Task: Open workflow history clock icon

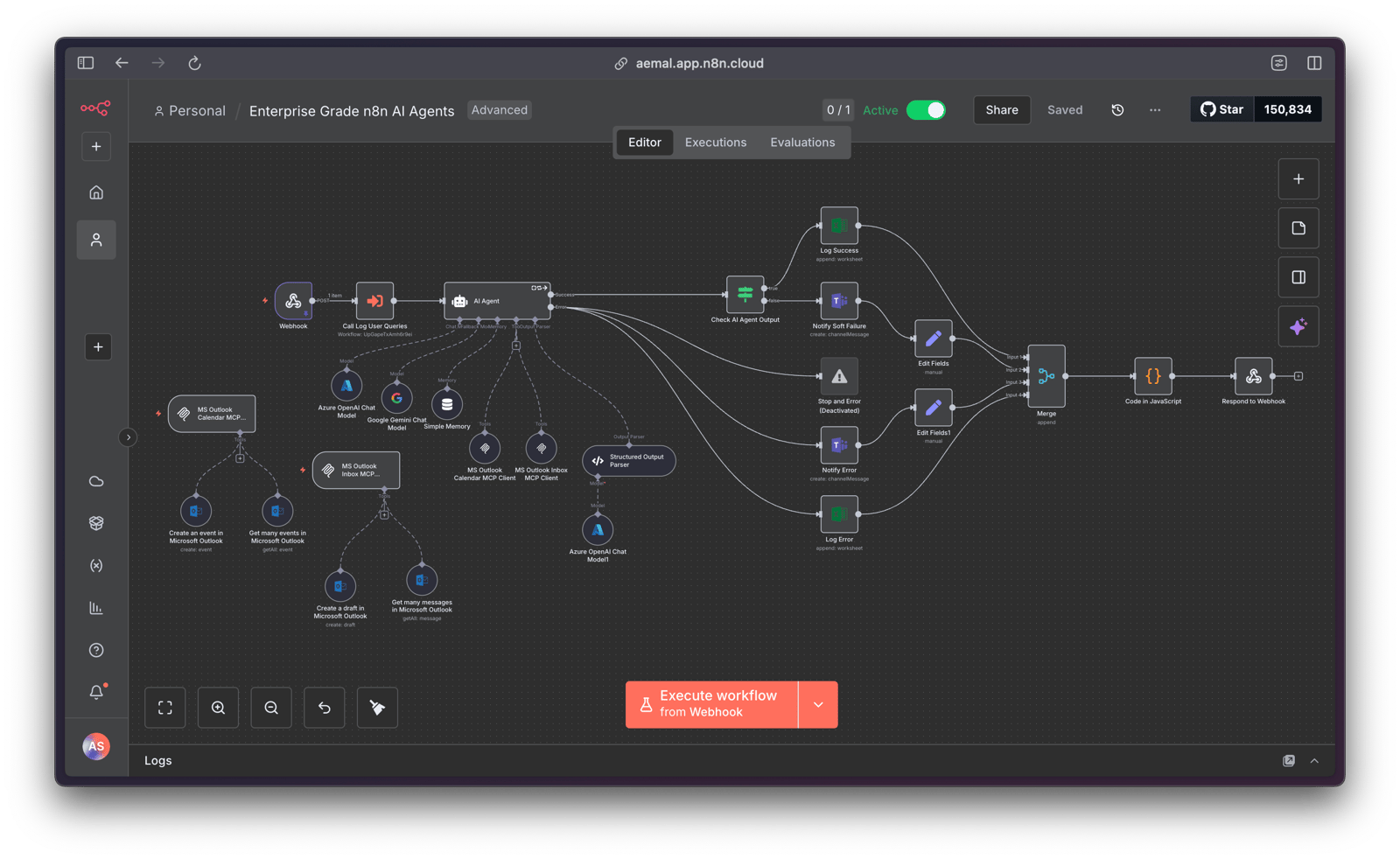Action: pyautogui.click(x=1117, y=110)
